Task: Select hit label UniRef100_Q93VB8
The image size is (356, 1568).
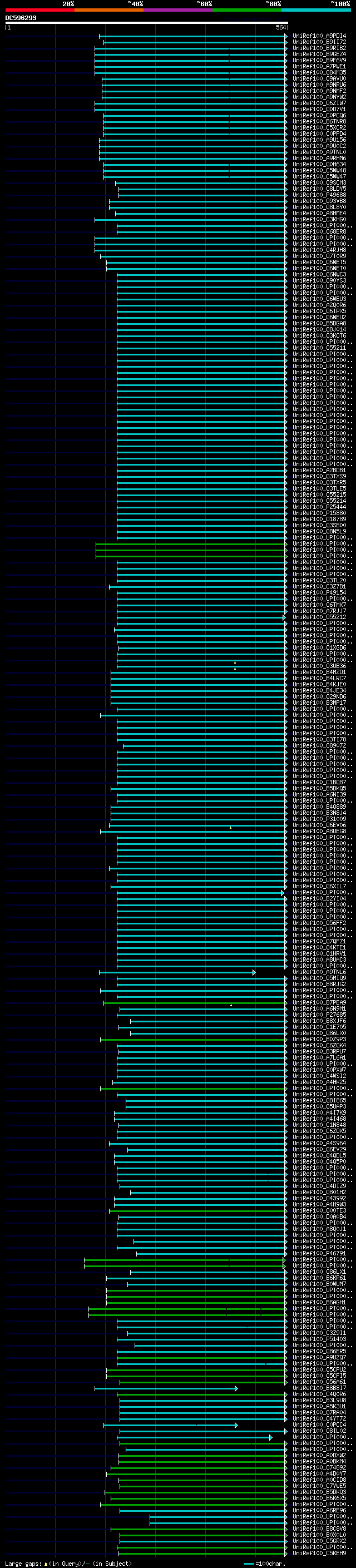Action: 319,201
